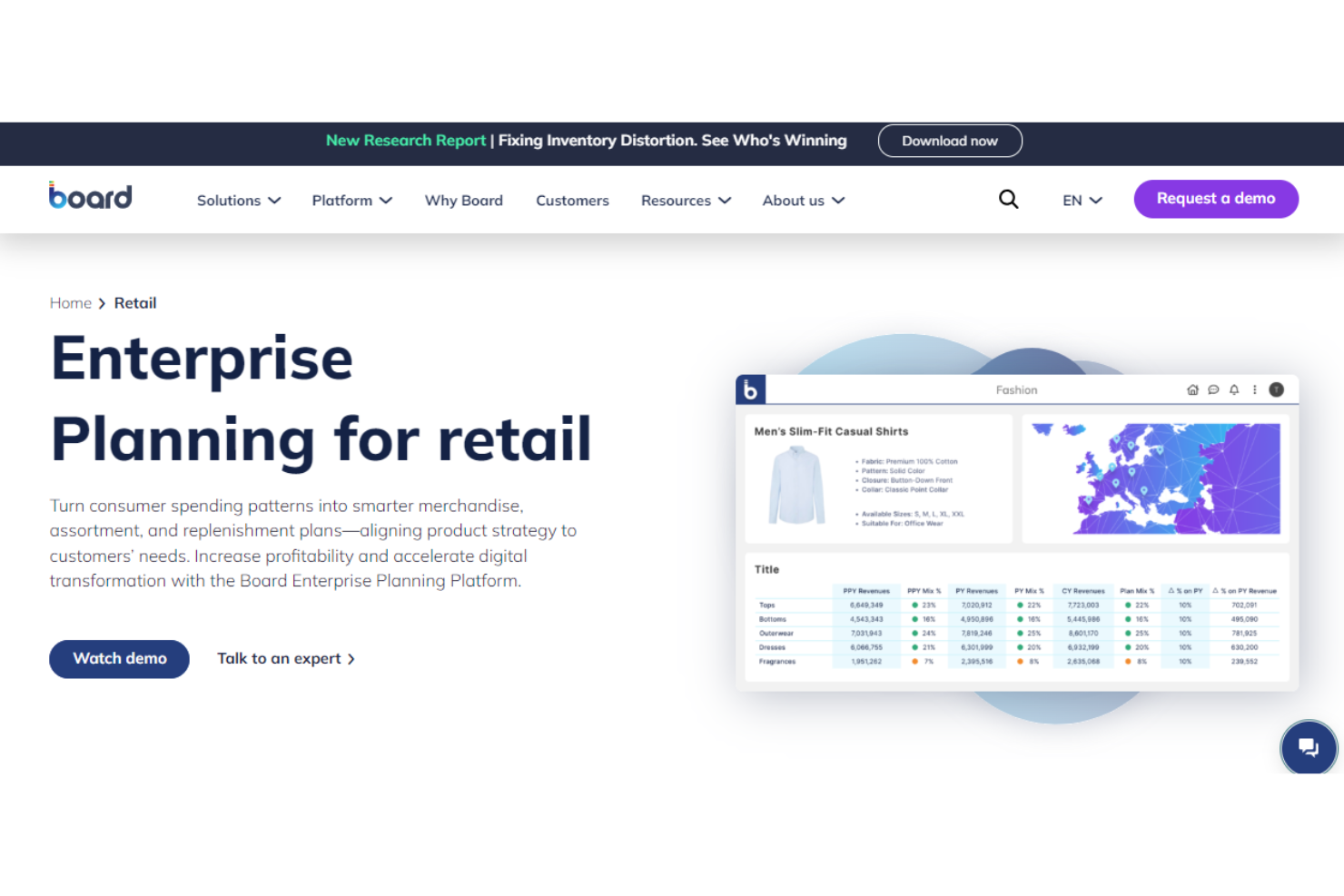
Task: Click the home icon in Fashion dashboard
Action: [1192, 389]
